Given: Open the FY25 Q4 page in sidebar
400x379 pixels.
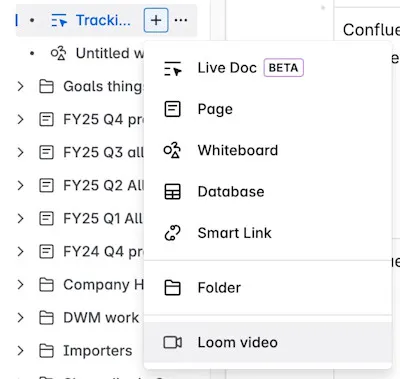Looking at the screenshot, I should [103, 119].
